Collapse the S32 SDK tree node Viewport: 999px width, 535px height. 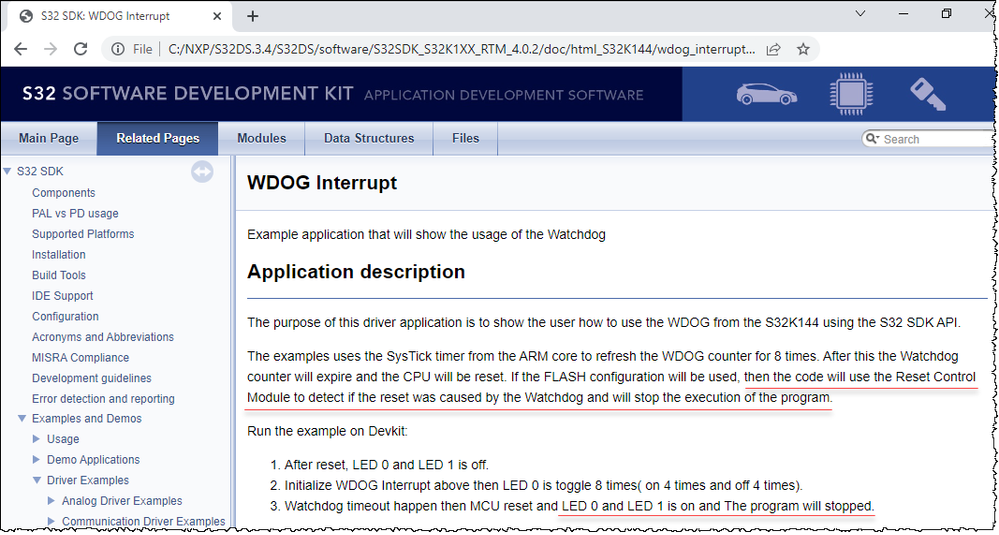point(8,171)
